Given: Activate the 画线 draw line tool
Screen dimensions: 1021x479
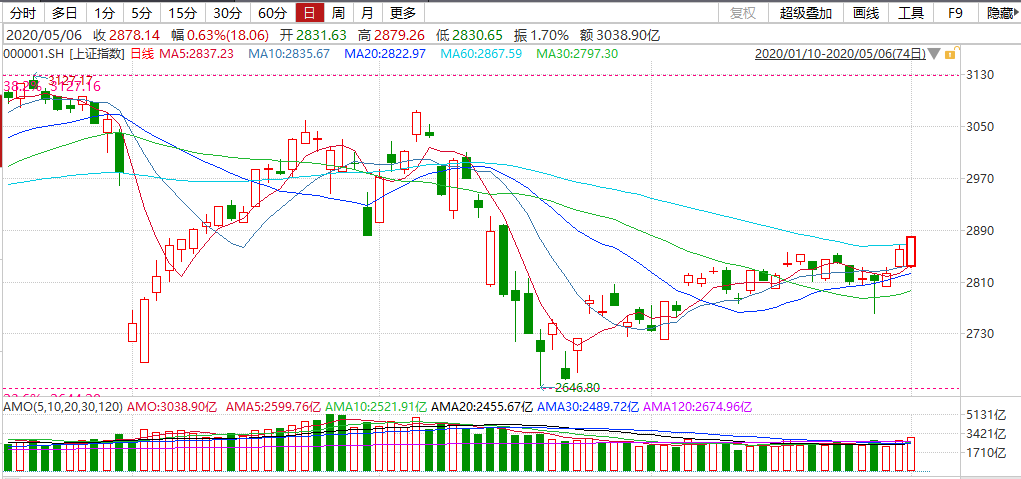Looking at the screenshot, I should pos(866,13).
